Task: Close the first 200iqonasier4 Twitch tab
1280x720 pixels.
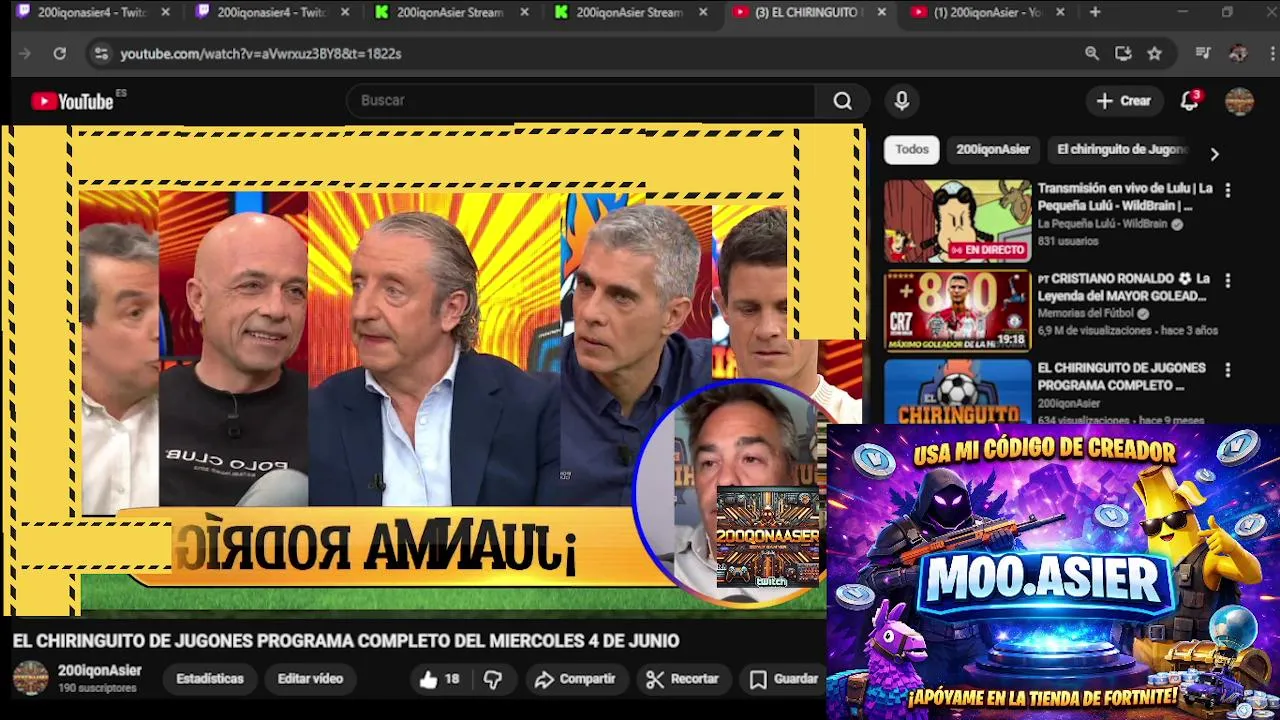Action: point(166,12)
